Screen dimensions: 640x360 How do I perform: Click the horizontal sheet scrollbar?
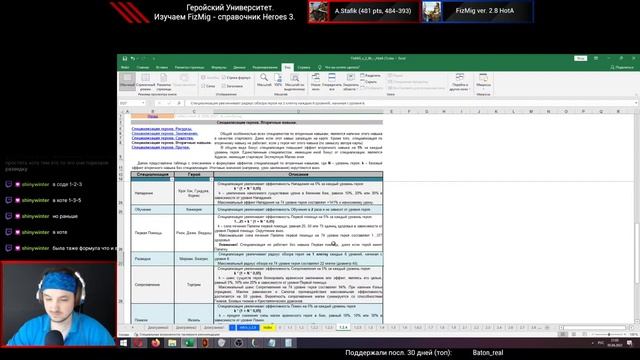[x=594, y=327]
